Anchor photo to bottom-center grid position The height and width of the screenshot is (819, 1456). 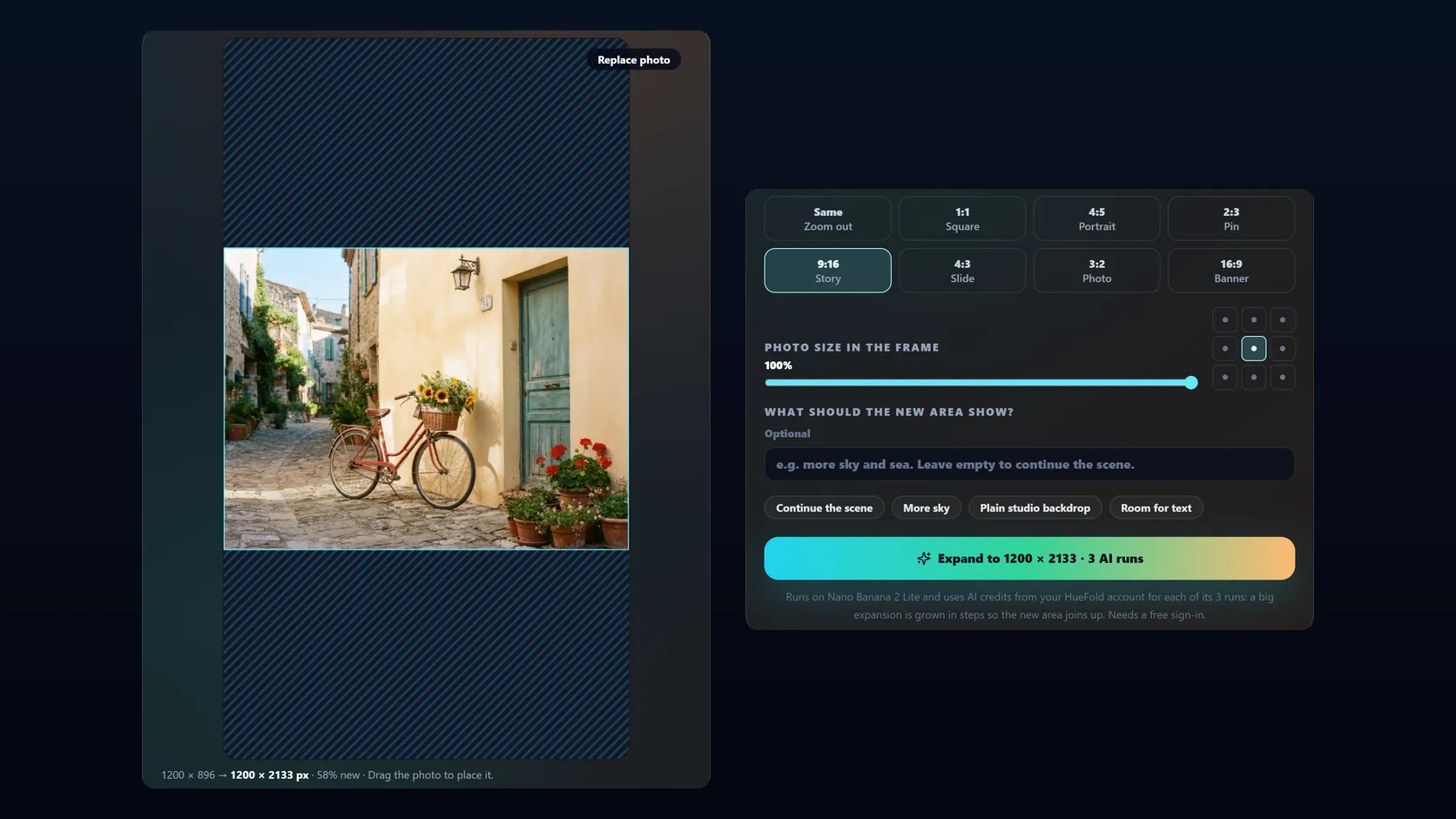point(1254,377)
